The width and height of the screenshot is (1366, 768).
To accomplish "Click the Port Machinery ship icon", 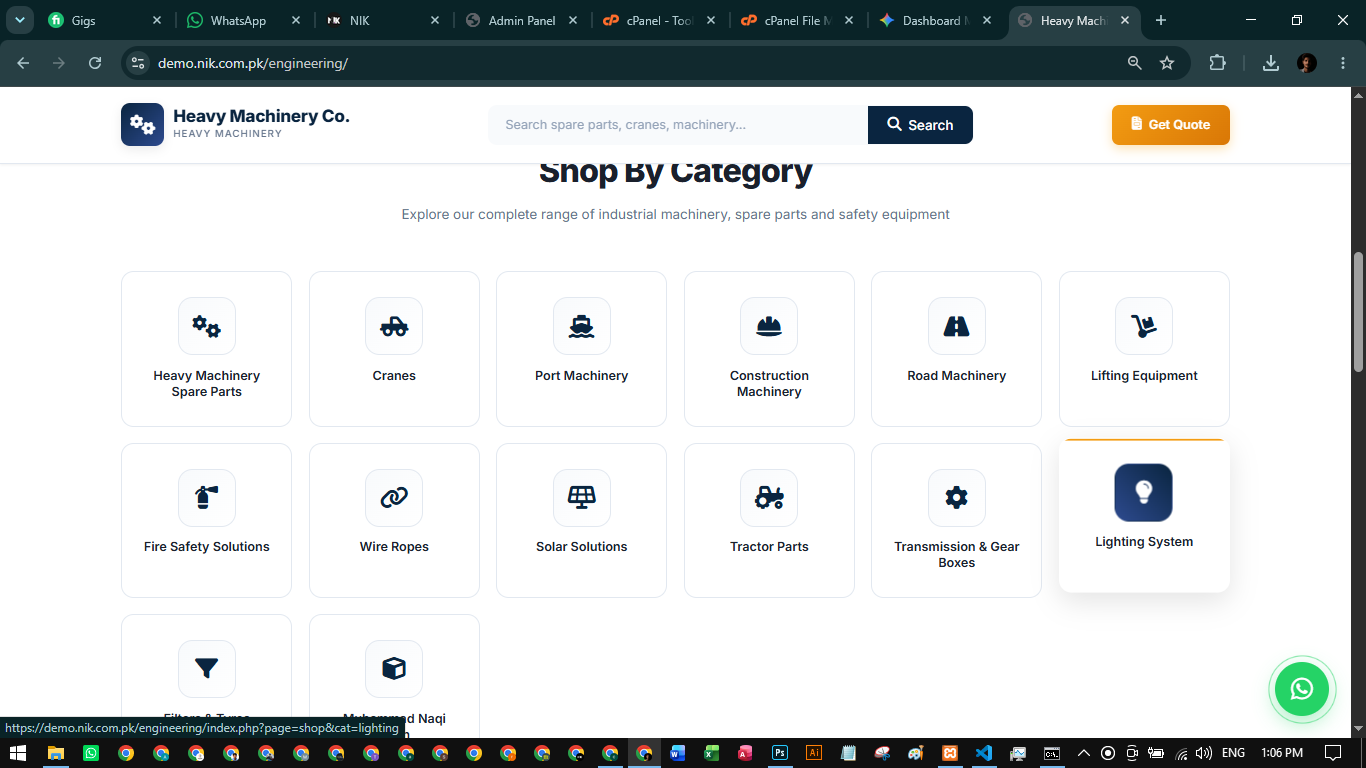I will coord(582,326).
